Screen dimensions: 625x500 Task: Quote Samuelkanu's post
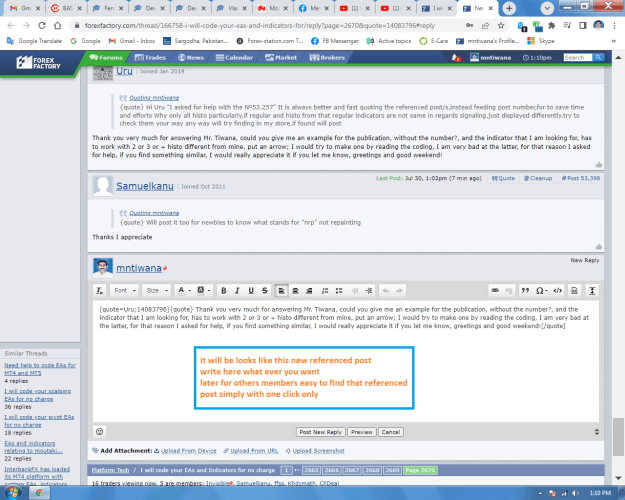[503, 178]
